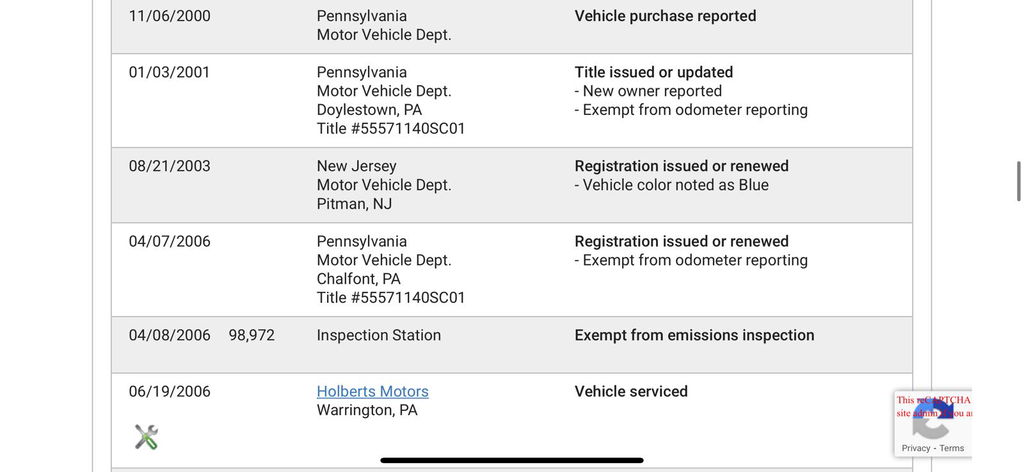
Task: Click the 11/06/2000 date entry
Action: pyautogui.click(x=170, y=16)
